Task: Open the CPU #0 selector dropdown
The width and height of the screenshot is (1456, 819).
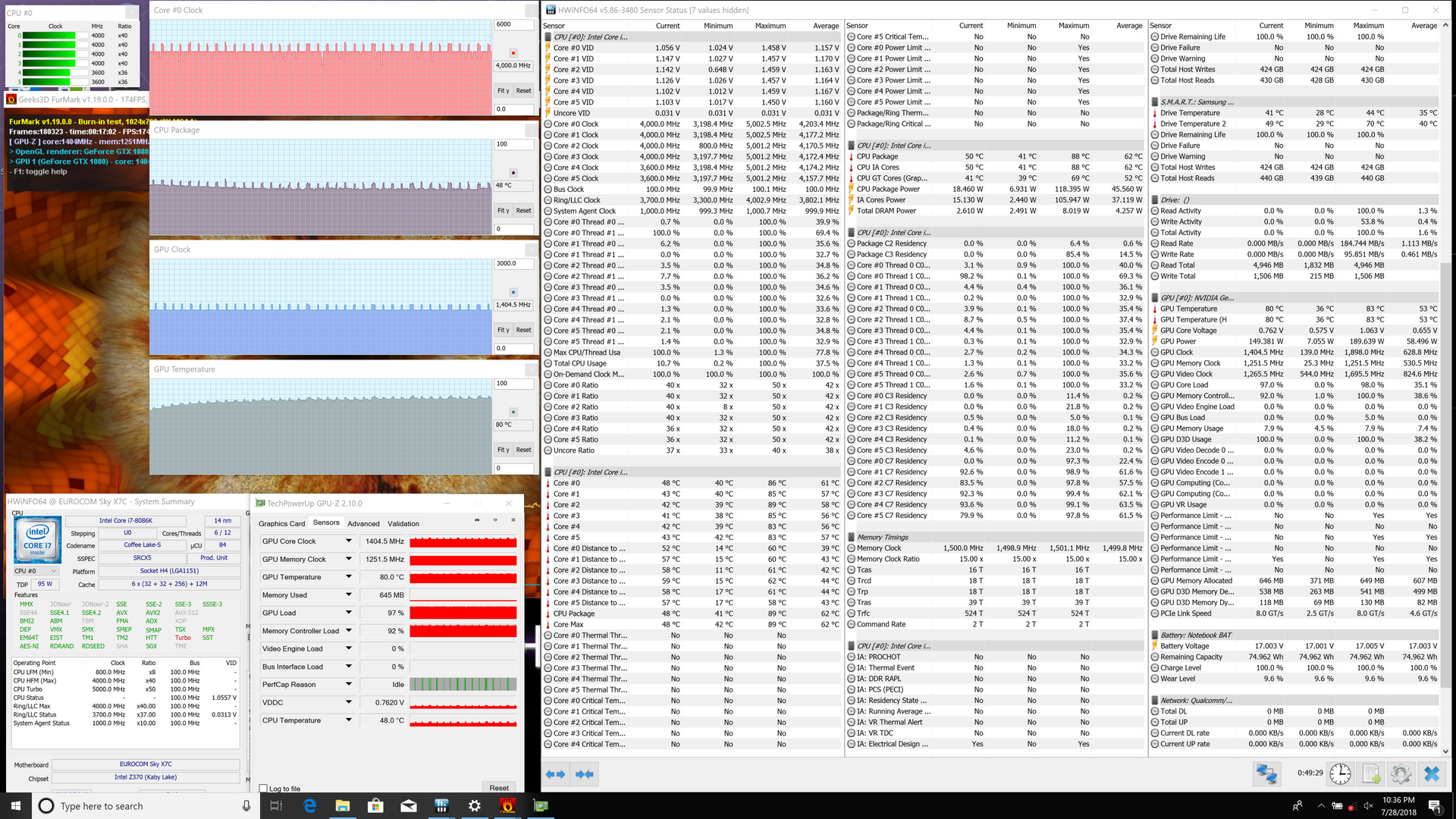Action: coord(36,571)
